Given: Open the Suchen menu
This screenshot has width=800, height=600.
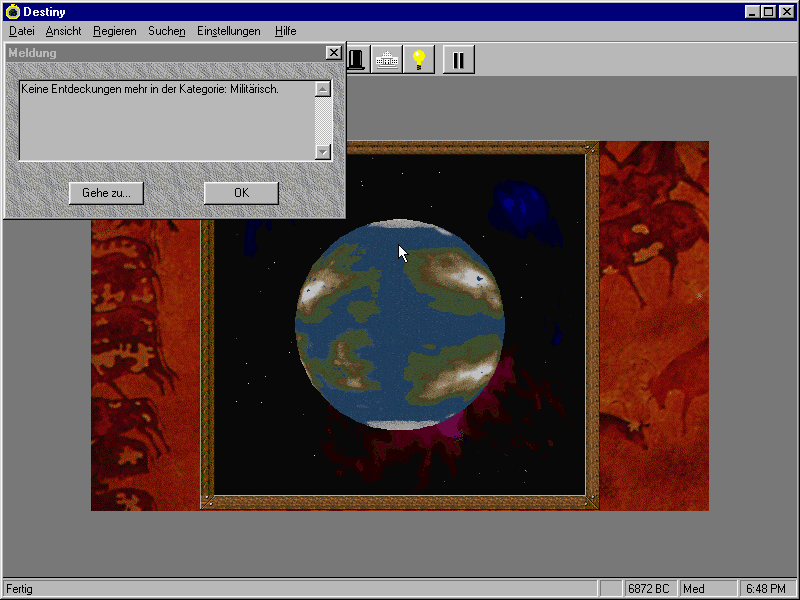Looking at the screenshot, I should [x=167, y=31].
